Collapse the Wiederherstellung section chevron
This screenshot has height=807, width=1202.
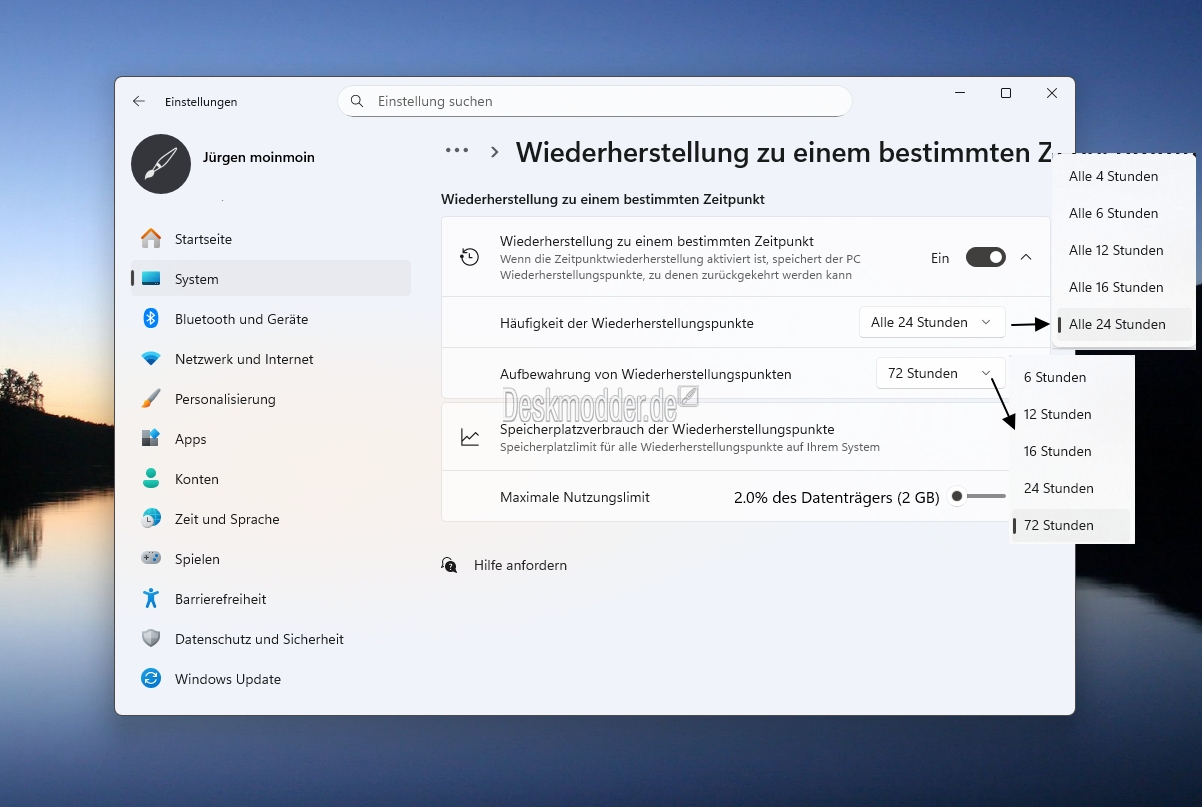coord(1026,258)
